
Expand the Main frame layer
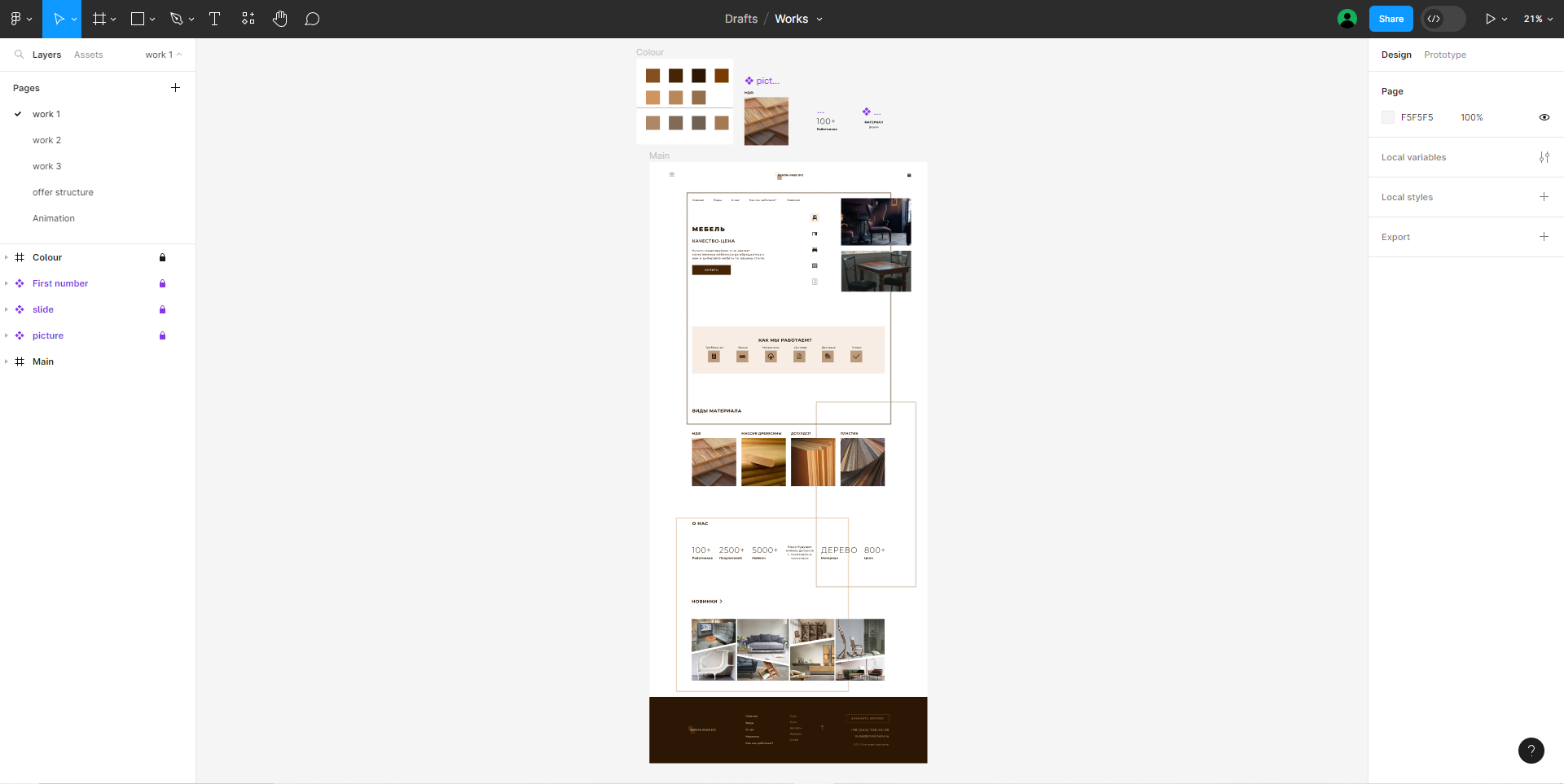pyautogui.click(x=7, y=361)
